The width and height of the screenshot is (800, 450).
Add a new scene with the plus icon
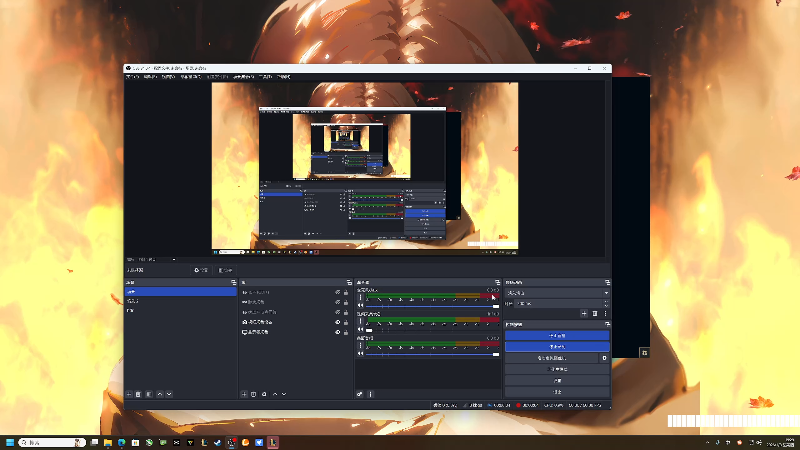tap(129, 394)
